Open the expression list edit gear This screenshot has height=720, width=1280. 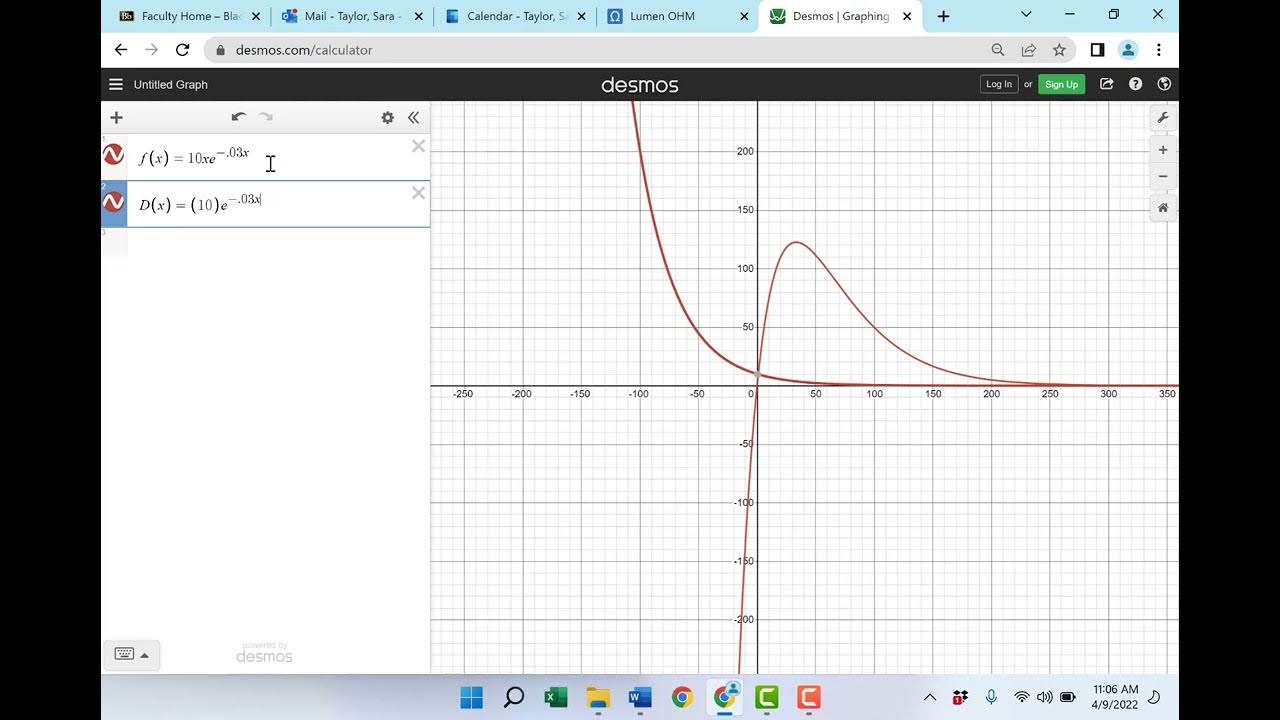pos(387,118)
